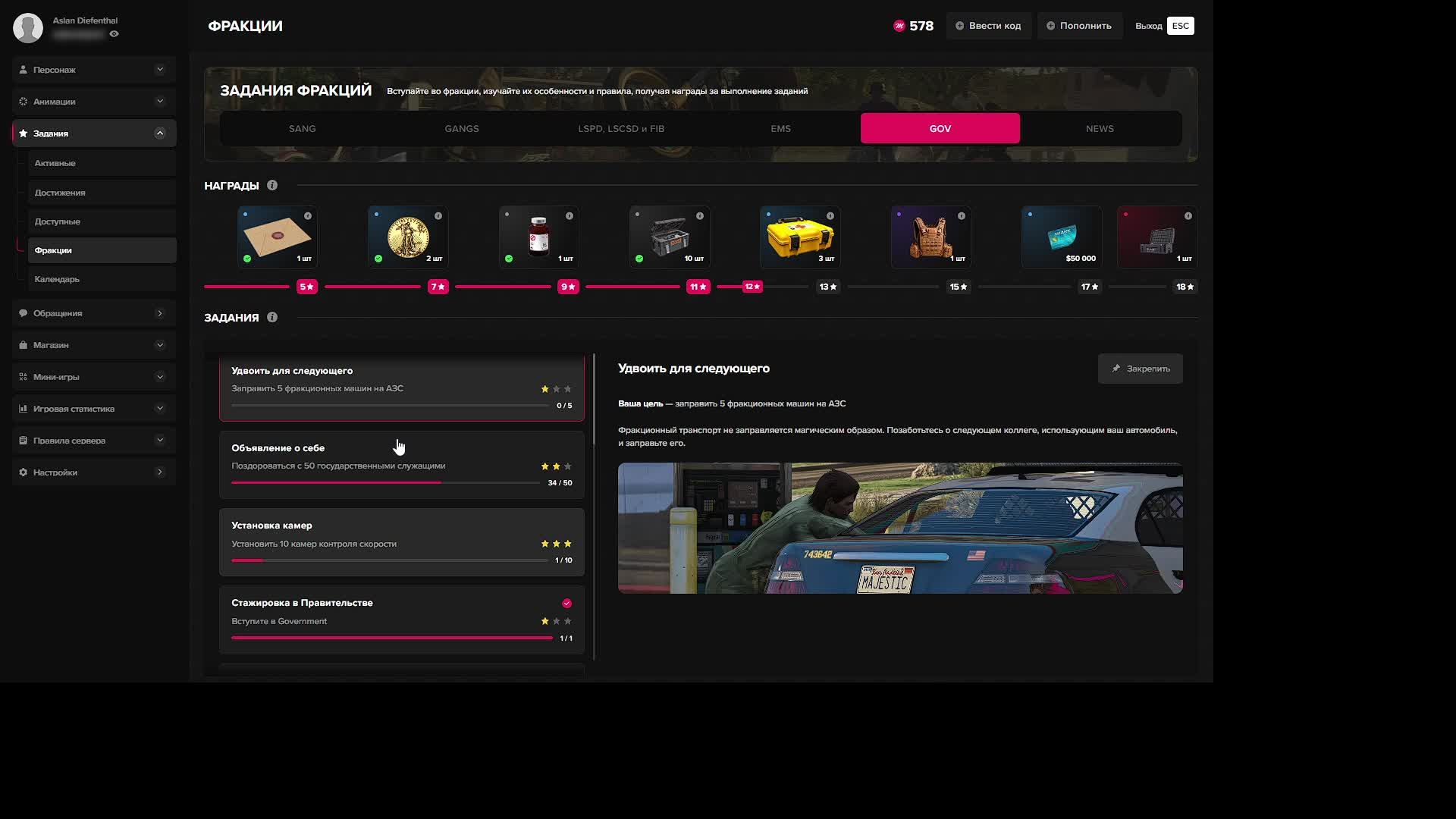This screenshot has width=1456, height=819.
Task: Click checkmark on Стажировка в Правительстве task
Action: pyautogui.click(x=566, y=604)
